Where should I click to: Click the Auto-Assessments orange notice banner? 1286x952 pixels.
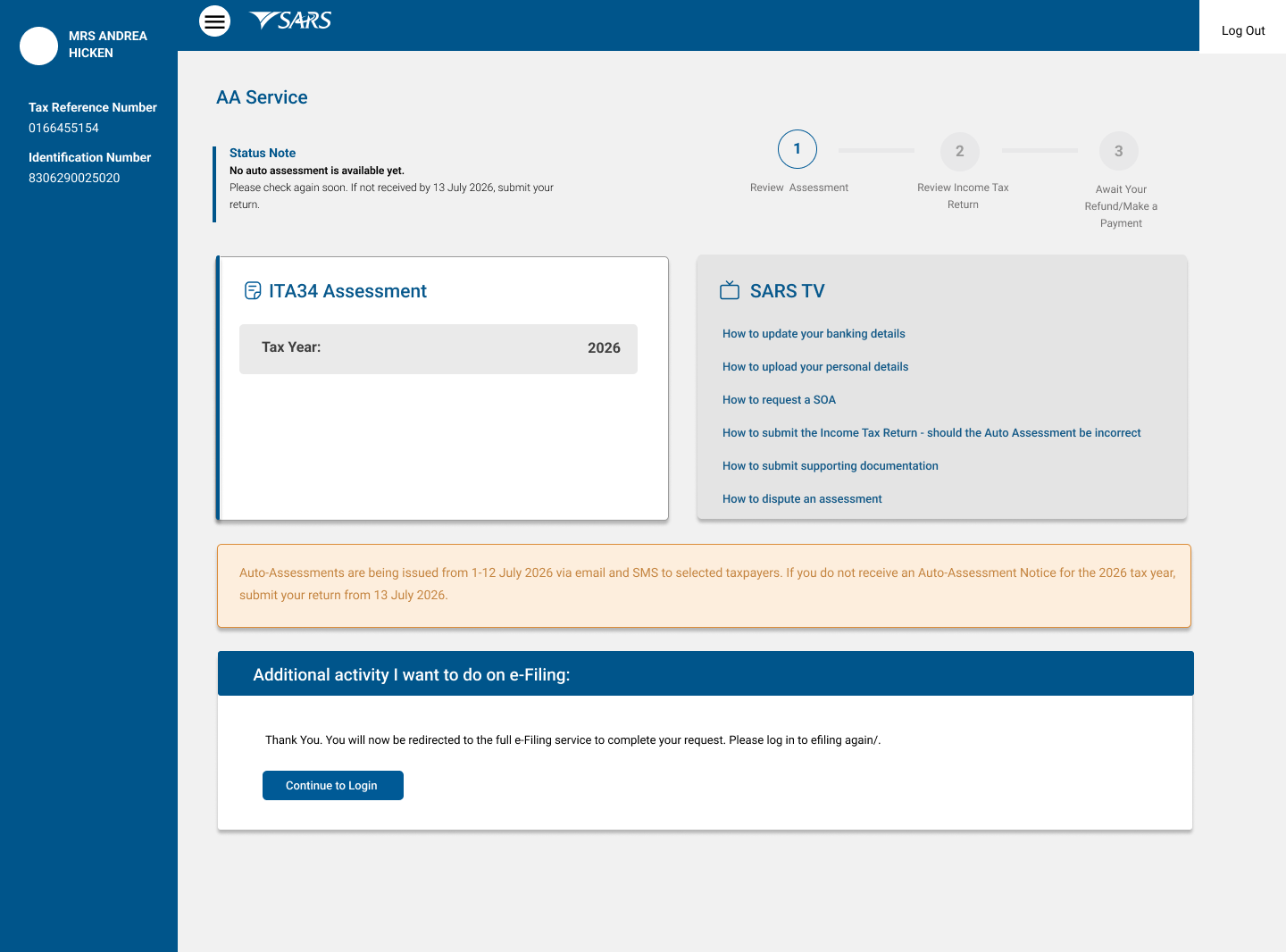704,586
